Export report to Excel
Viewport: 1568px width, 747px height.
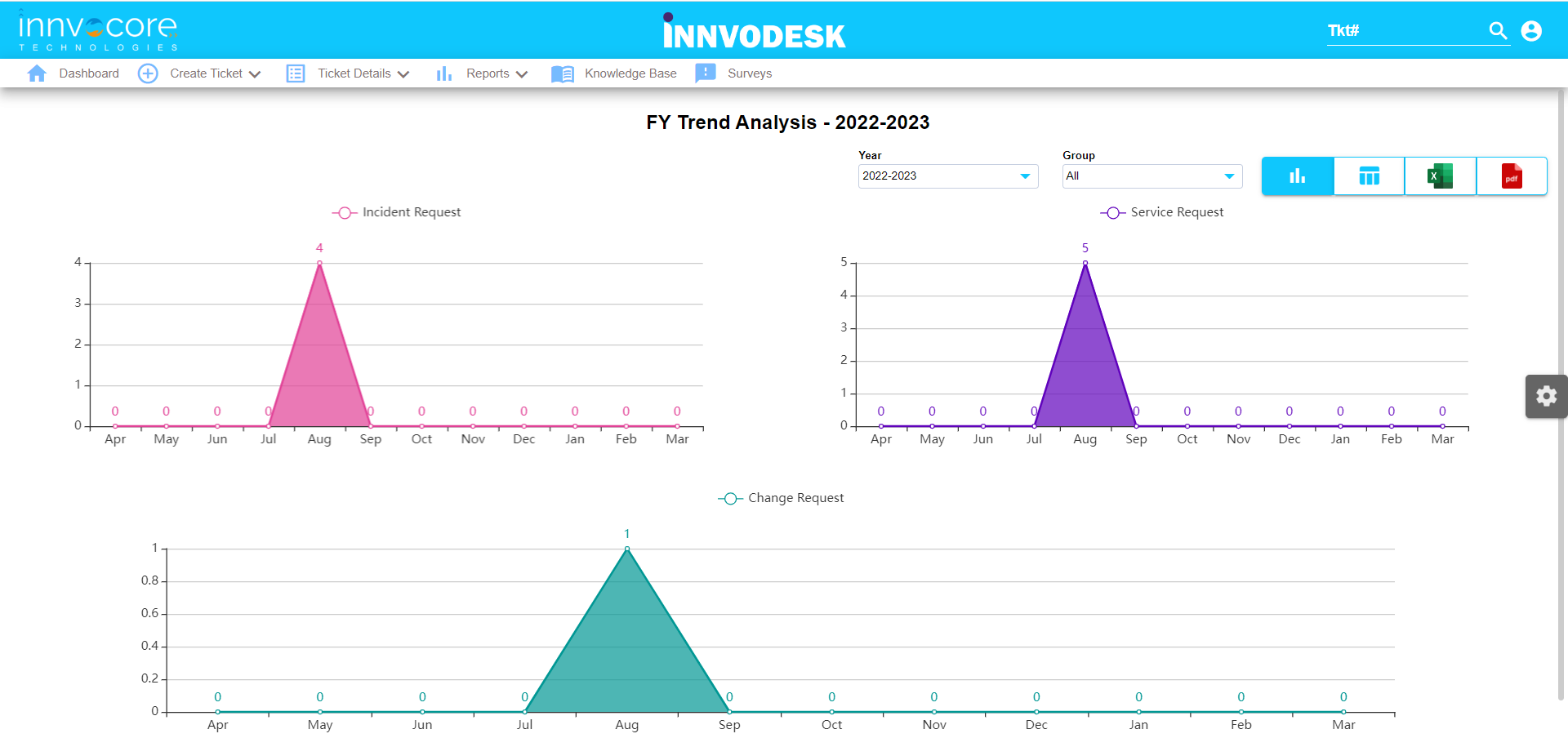point(1440,176)
